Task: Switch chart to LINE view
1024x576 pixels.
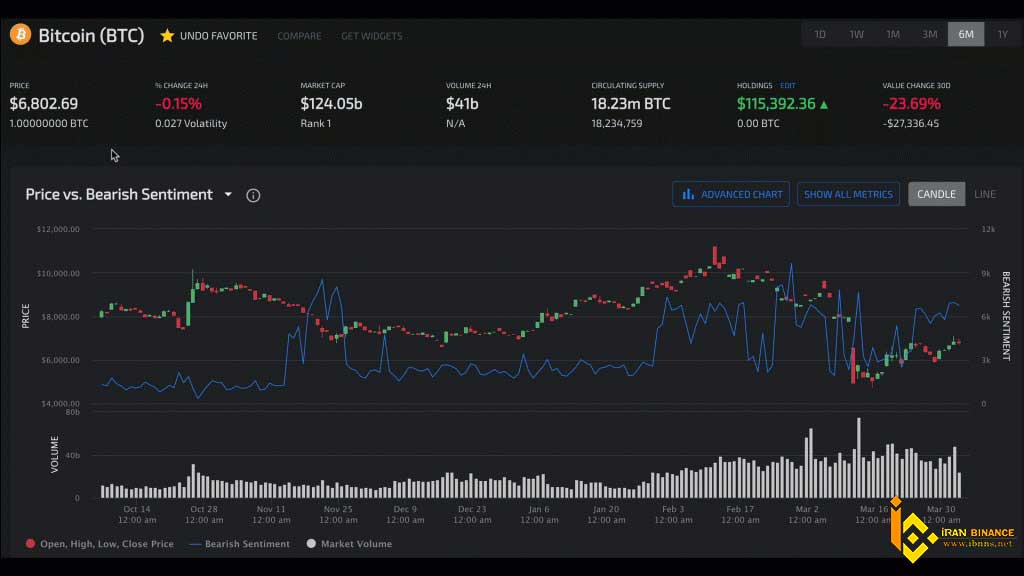Action: [x=985, y=194]
